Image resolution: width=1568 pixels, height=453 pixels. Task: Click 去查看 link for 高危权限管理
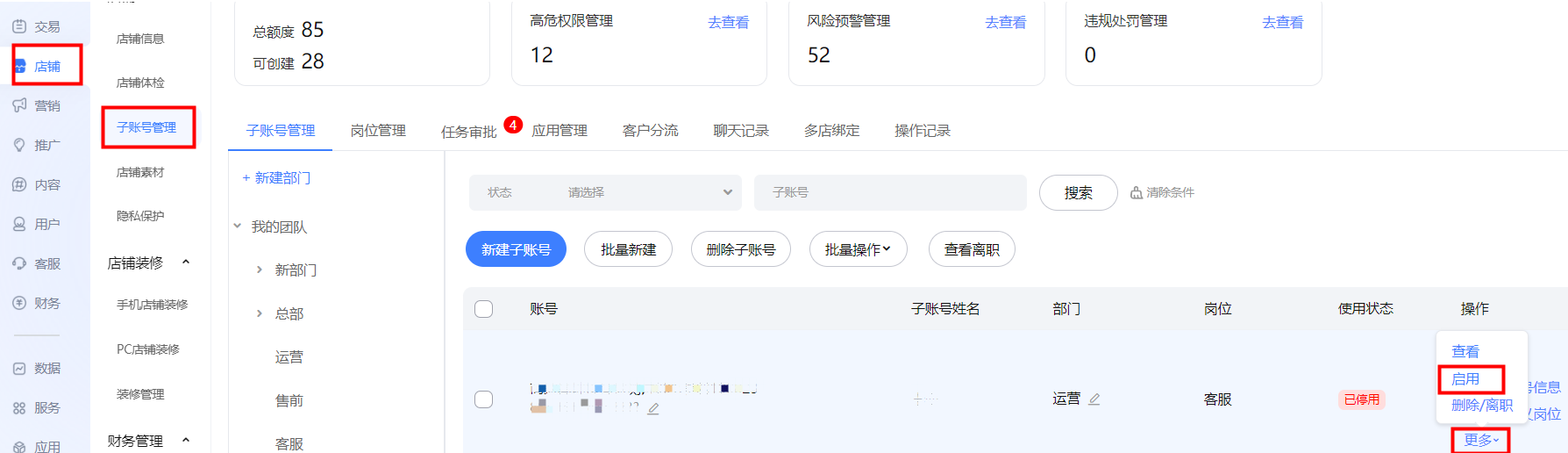coord(729,22)
